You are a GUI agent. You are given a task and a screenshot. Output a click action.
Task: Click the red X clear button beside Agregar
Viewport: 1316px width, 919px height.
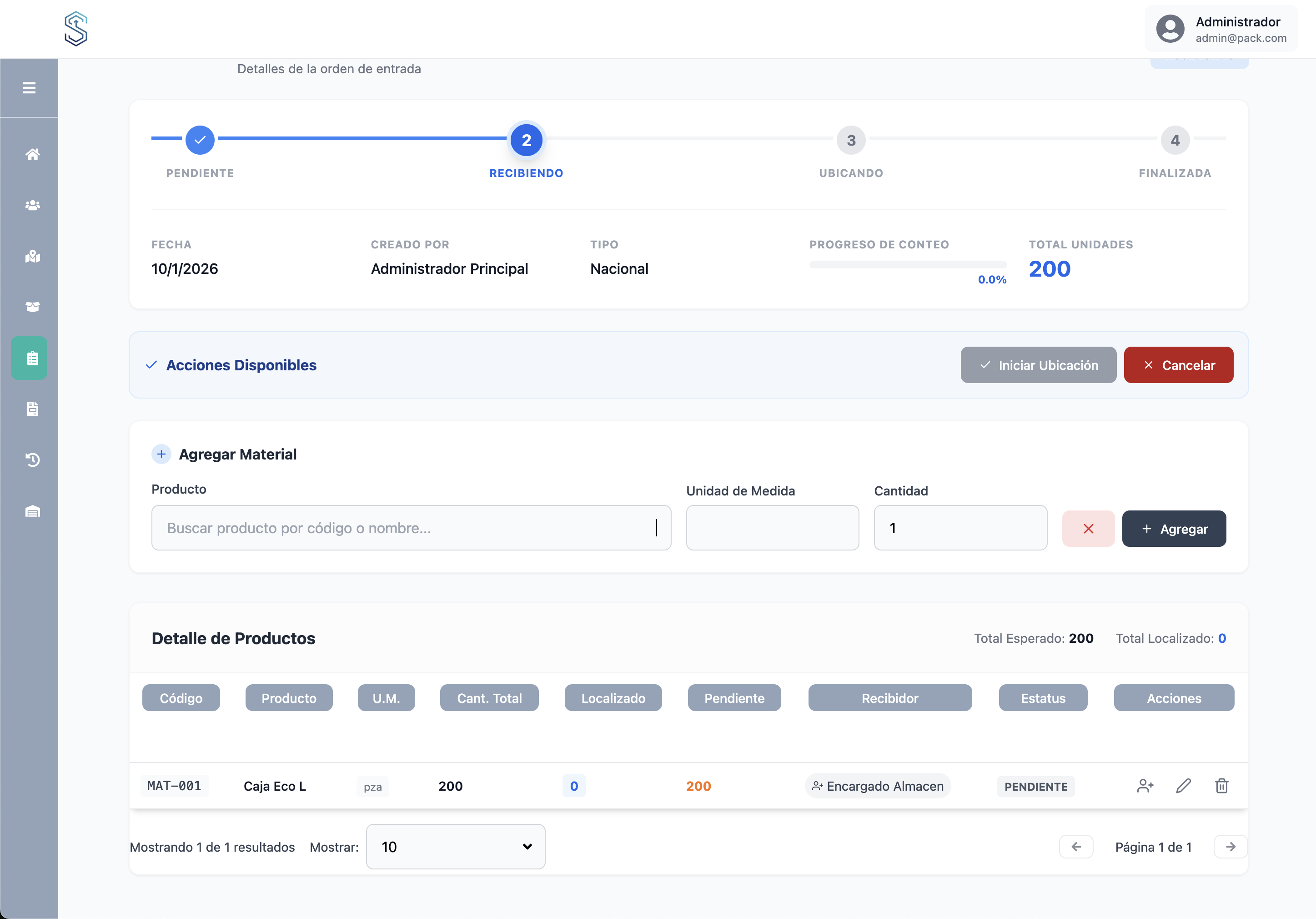tap(1088, 529)
